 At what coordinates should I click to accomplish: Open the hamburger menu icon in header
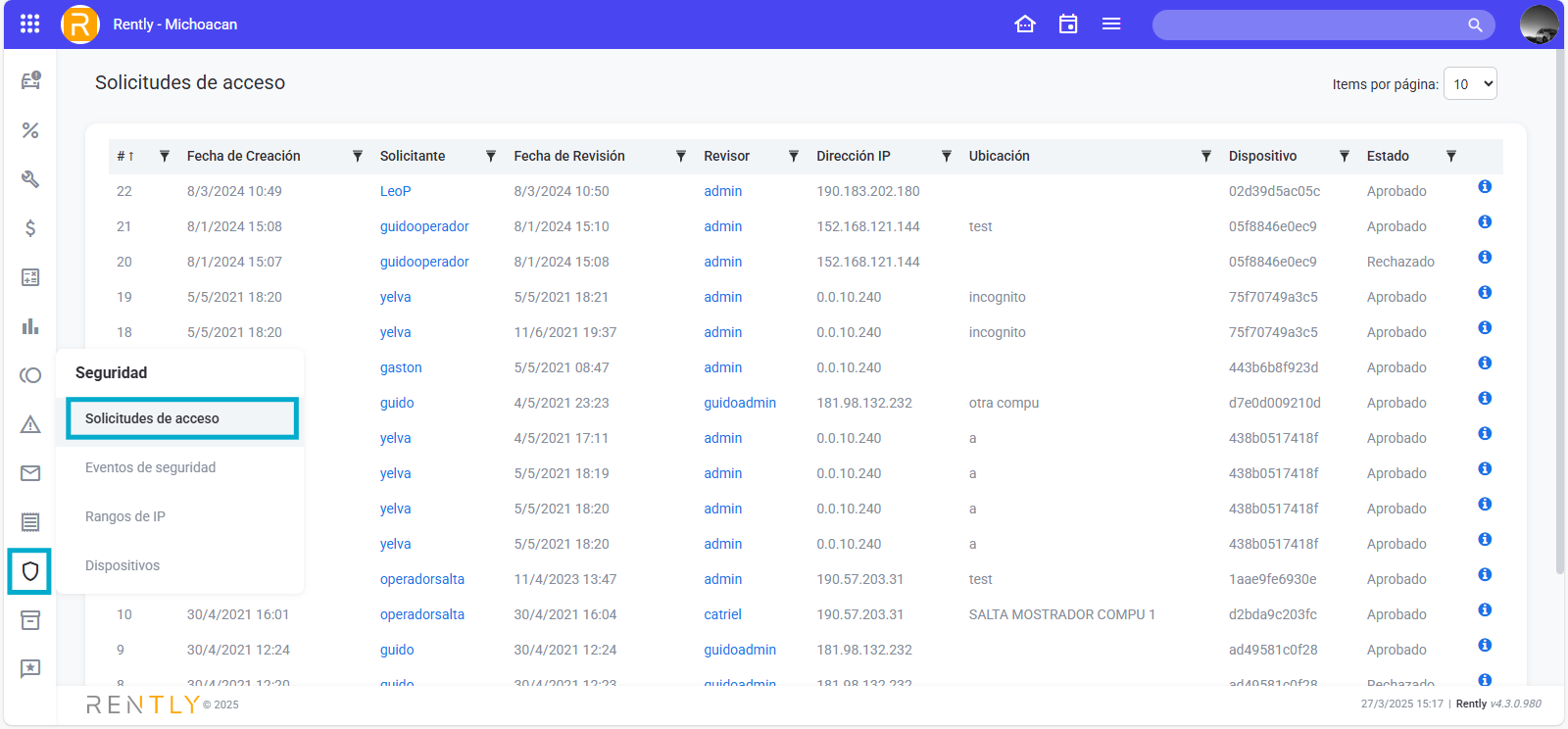[1111, 24]
